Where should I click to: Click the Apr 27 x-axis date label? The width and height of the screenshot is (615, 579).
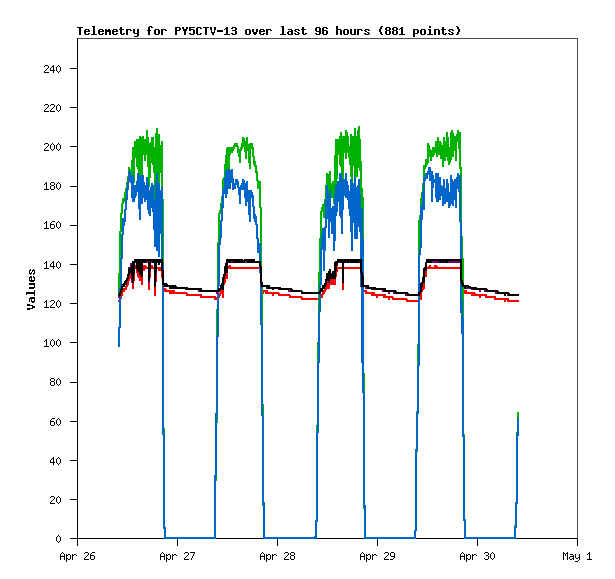click(177, 556)
